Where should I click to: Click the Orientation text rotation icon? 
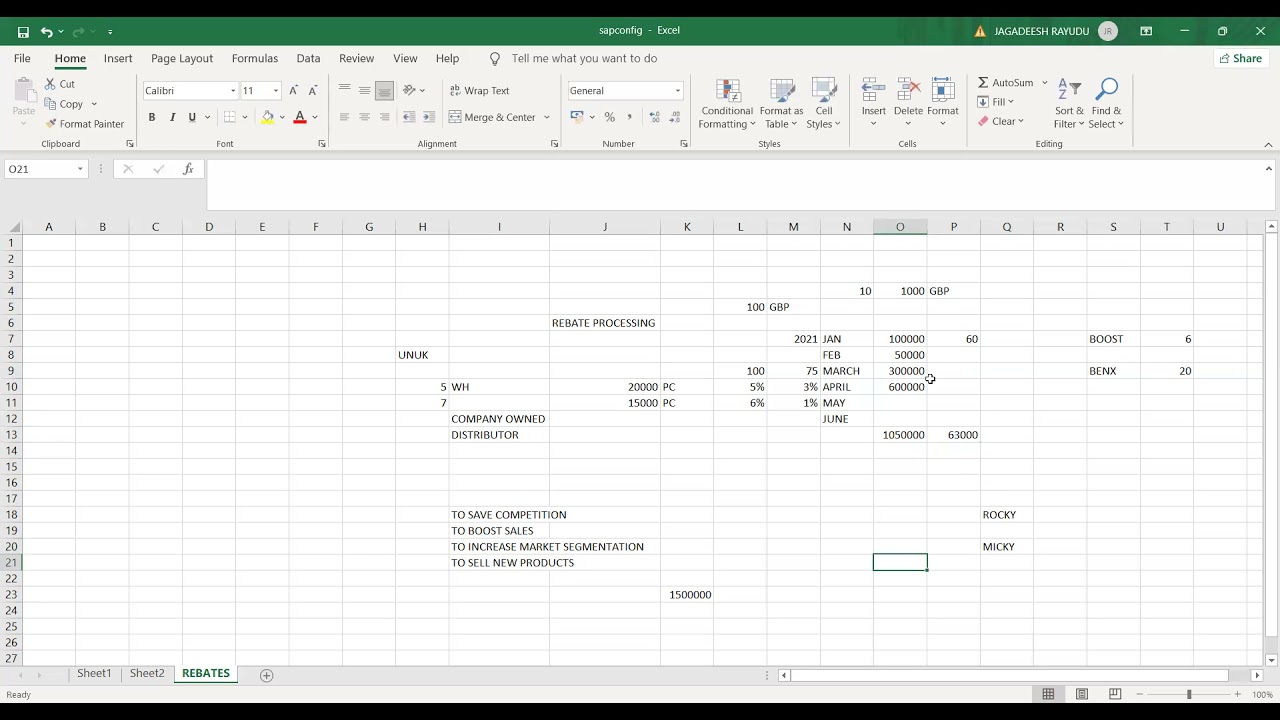click(408, 90)
